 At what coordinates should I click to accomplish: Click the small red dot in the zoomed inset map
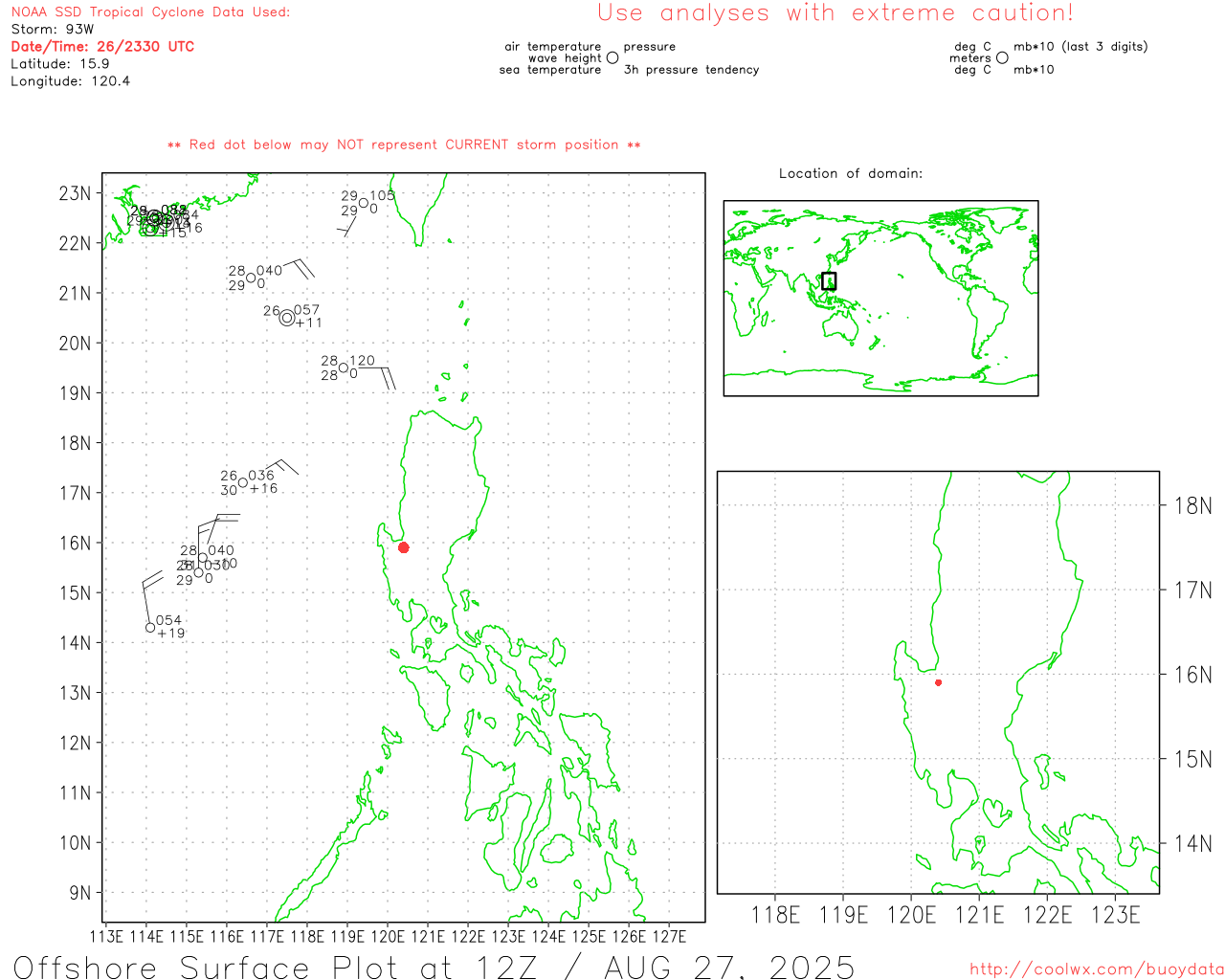coord(938,682)
